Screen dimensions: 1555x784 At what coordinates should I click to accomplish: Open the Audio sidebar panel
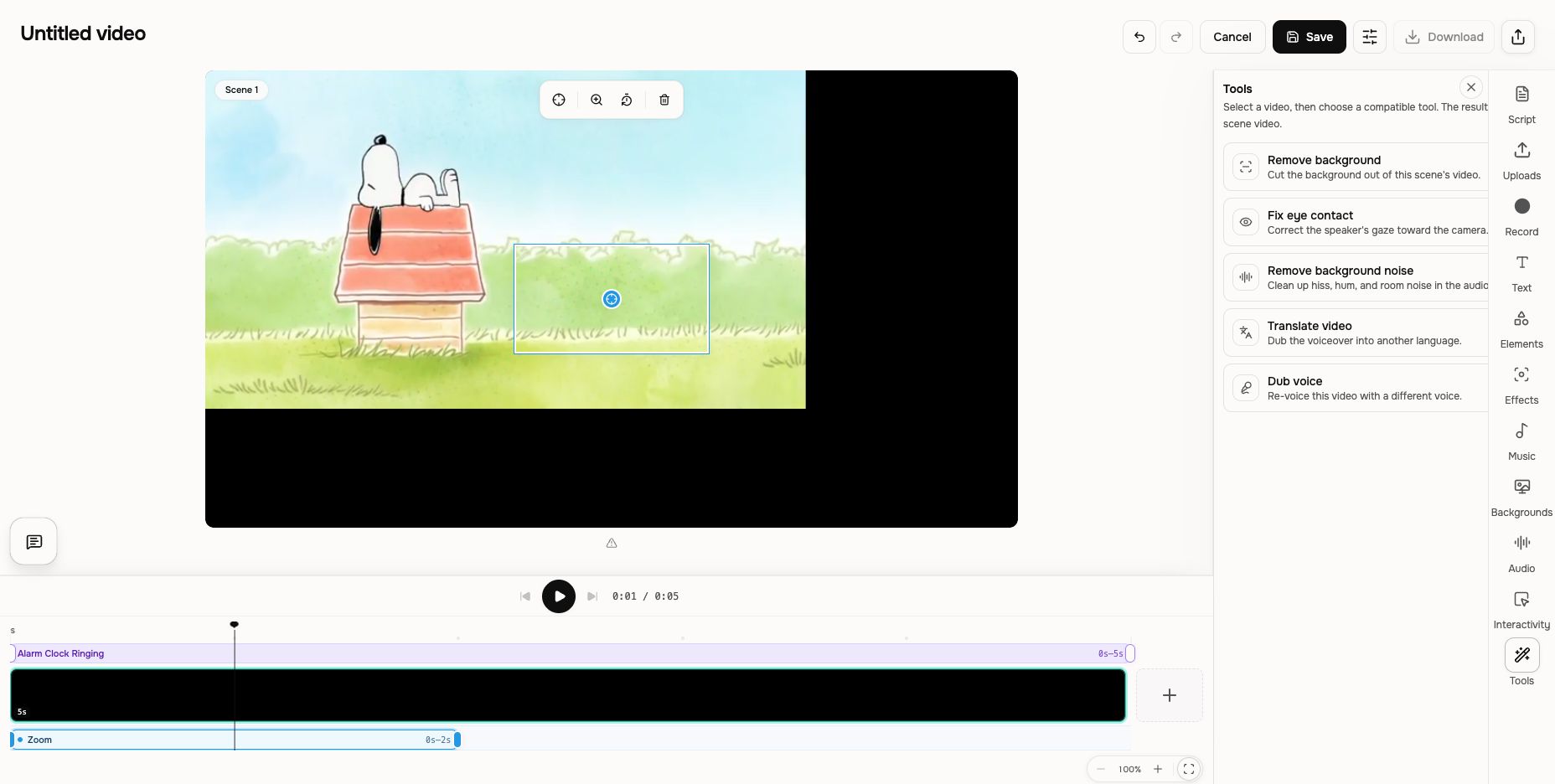[1521, 554]
